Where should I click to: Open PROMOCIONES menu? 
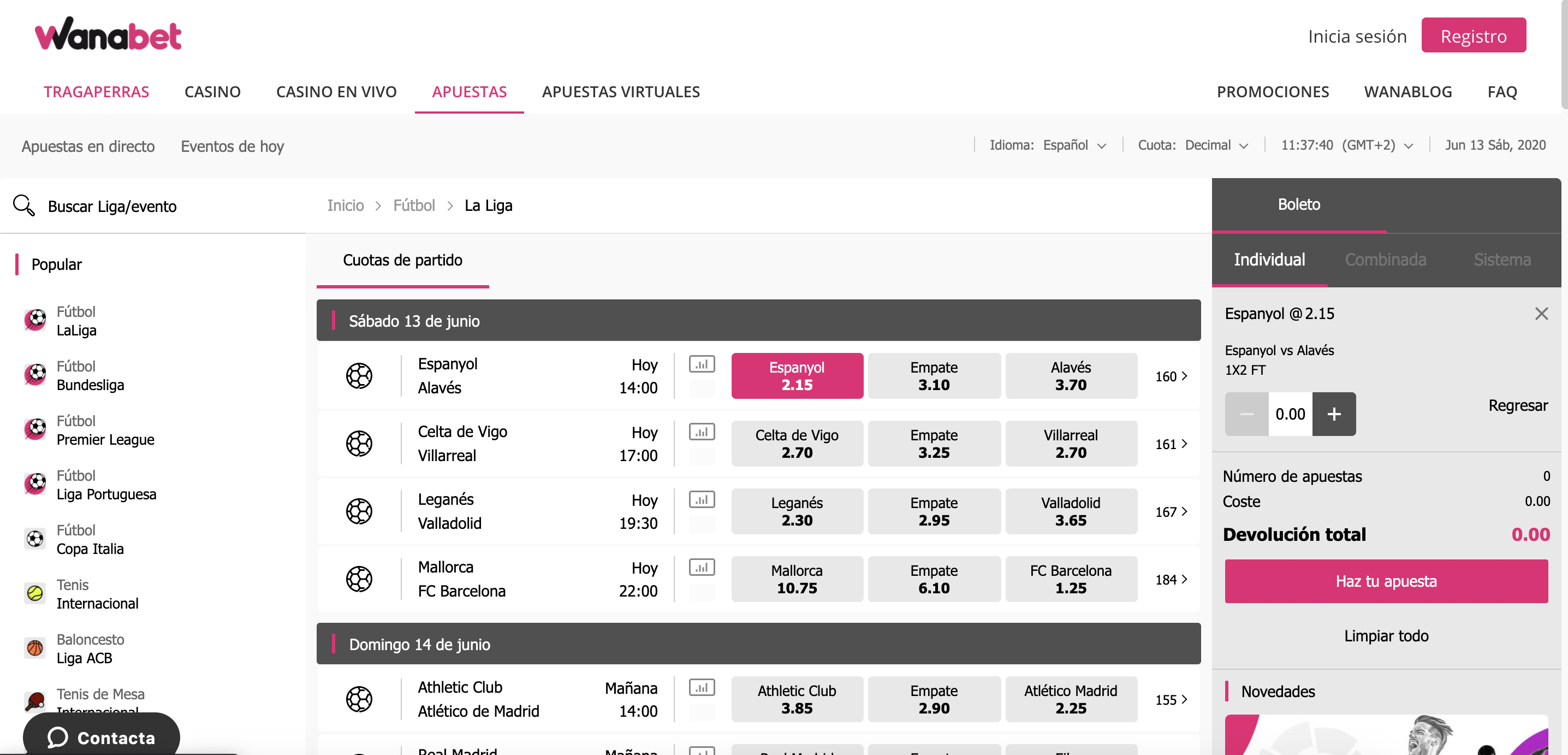pos(1273,91)
